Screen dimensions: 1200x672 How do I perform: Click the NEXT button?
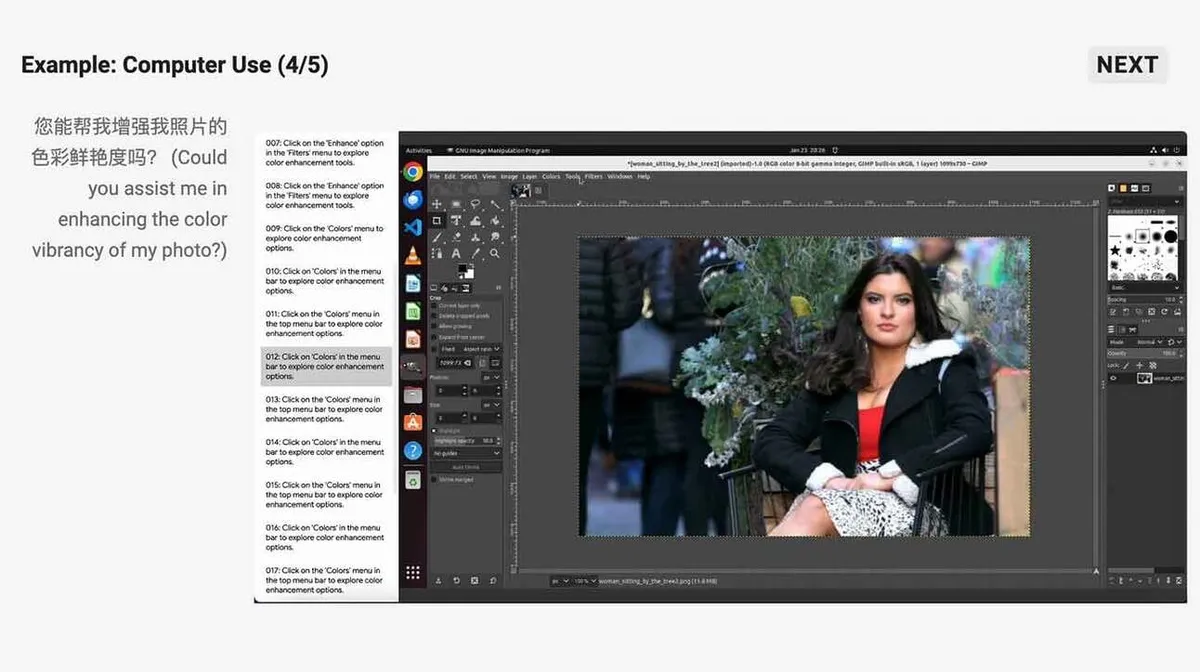click(1127, 64)
